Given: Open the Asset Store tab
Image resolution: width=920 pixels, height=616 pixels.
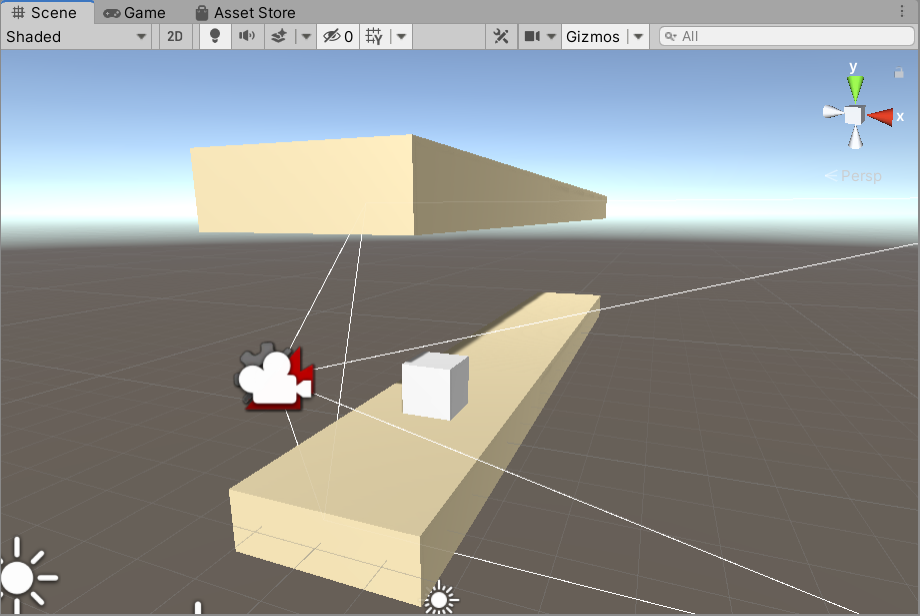Looking at the screenshot, I should (x=245, y=12).
